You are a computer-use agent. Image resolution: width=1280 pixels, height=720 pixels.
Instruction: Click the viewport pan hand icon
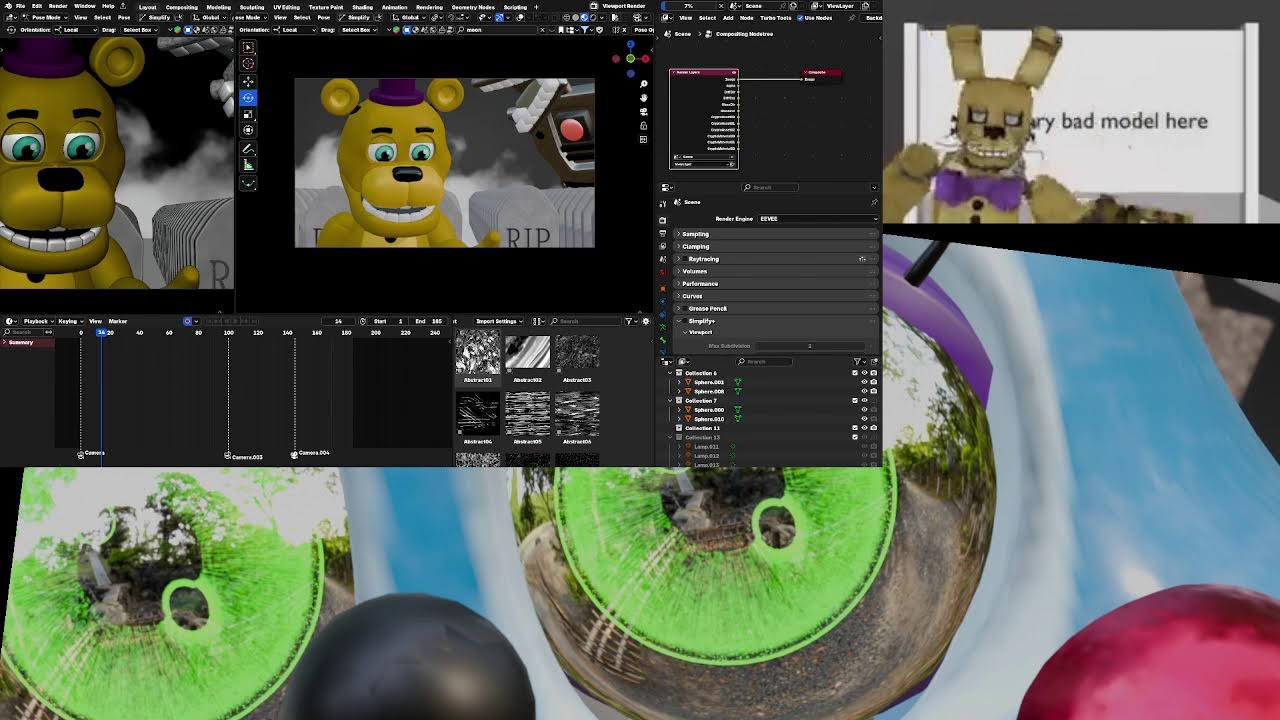coord(643,97)
